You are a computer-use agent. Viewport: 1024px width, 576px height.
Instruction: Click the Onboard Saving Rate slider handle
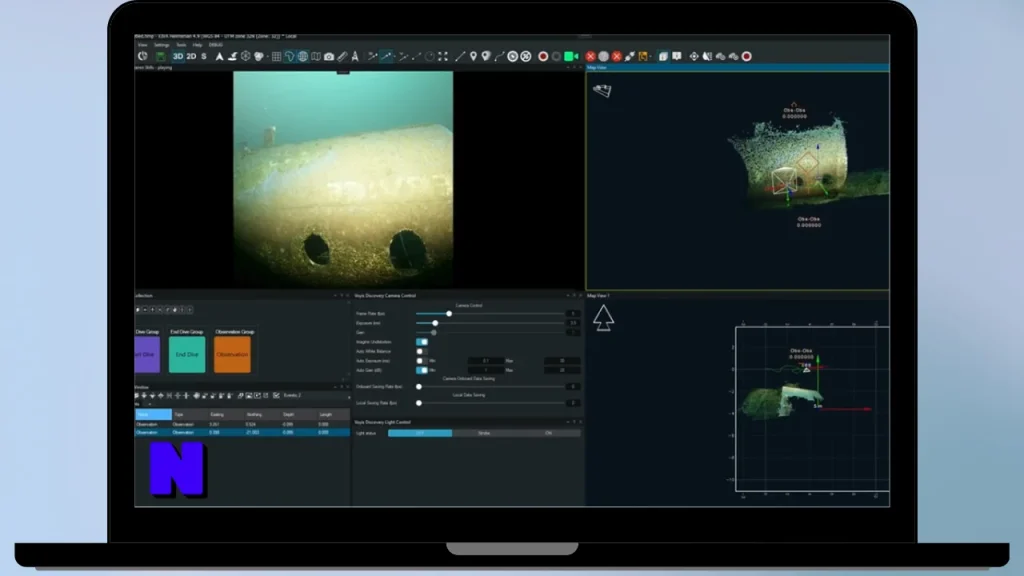pyautogui.click(x=419, y=387)
